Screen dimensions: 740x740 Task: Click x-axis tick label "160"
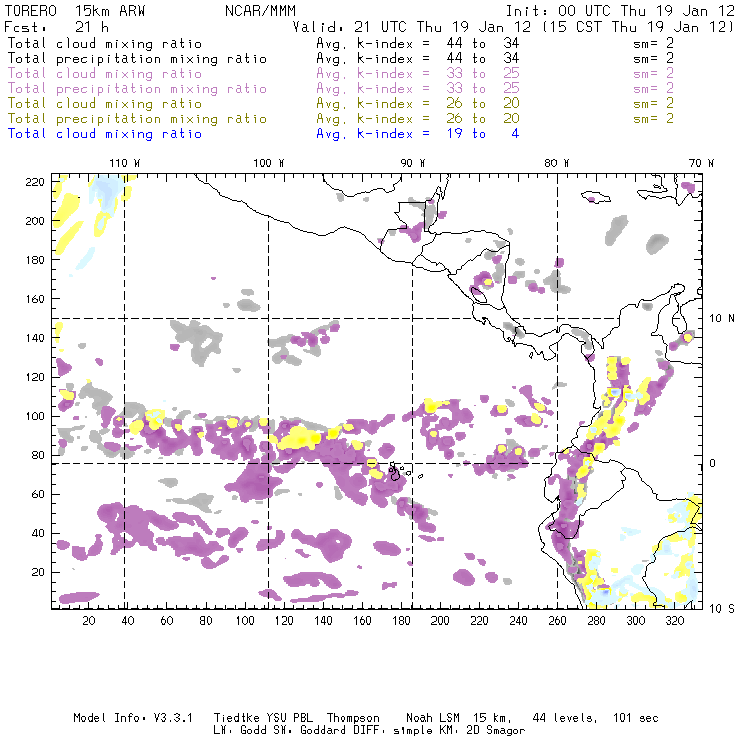pyautogui.click(x=362, y=621)
